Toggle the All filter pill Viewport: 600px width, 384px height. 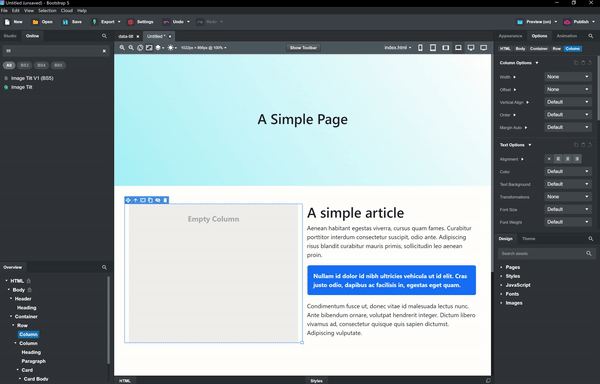[9, 65]
